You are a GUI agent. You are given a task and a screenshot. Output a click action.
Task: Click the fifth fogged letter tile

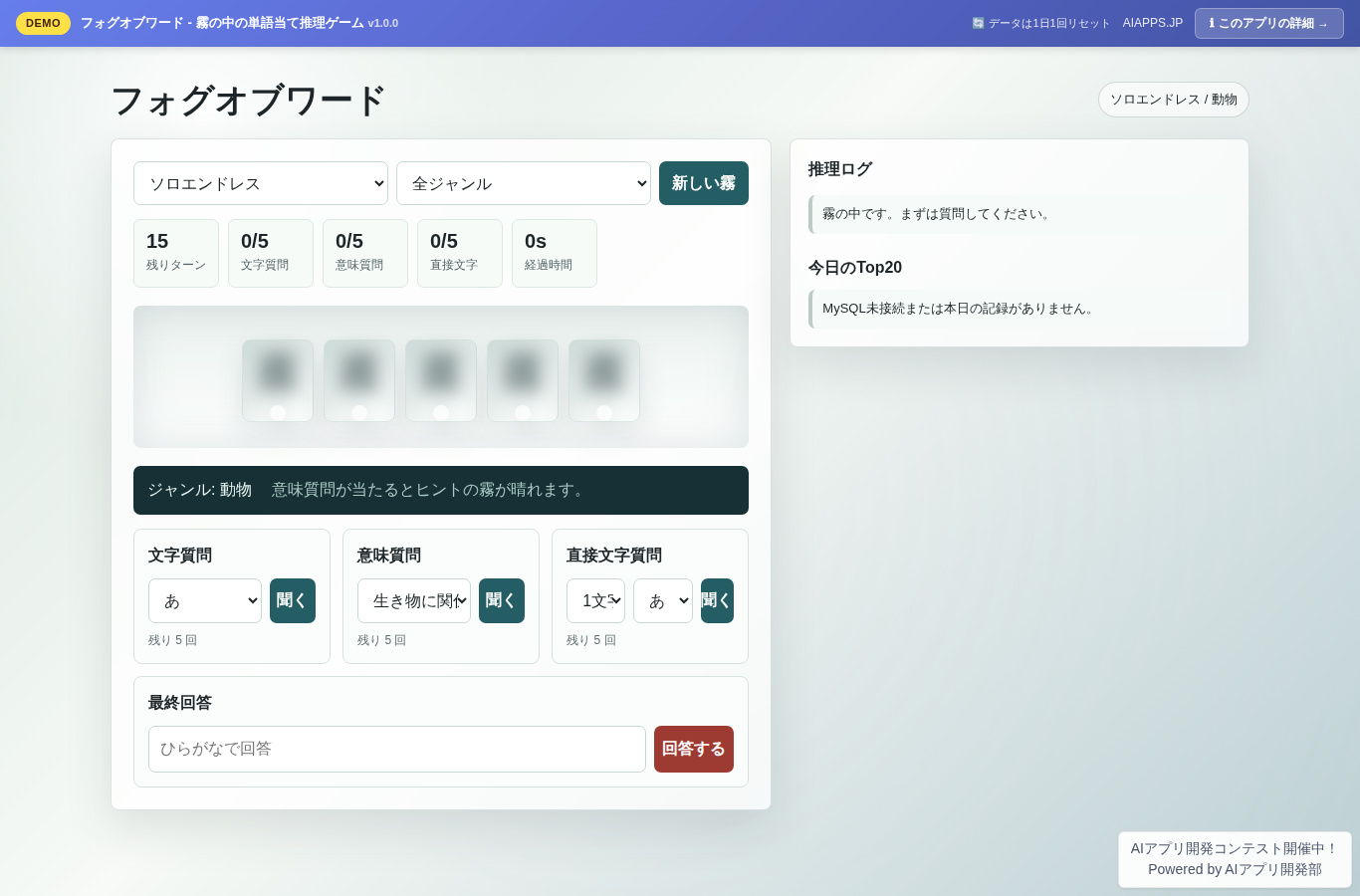tap(604, 380)
